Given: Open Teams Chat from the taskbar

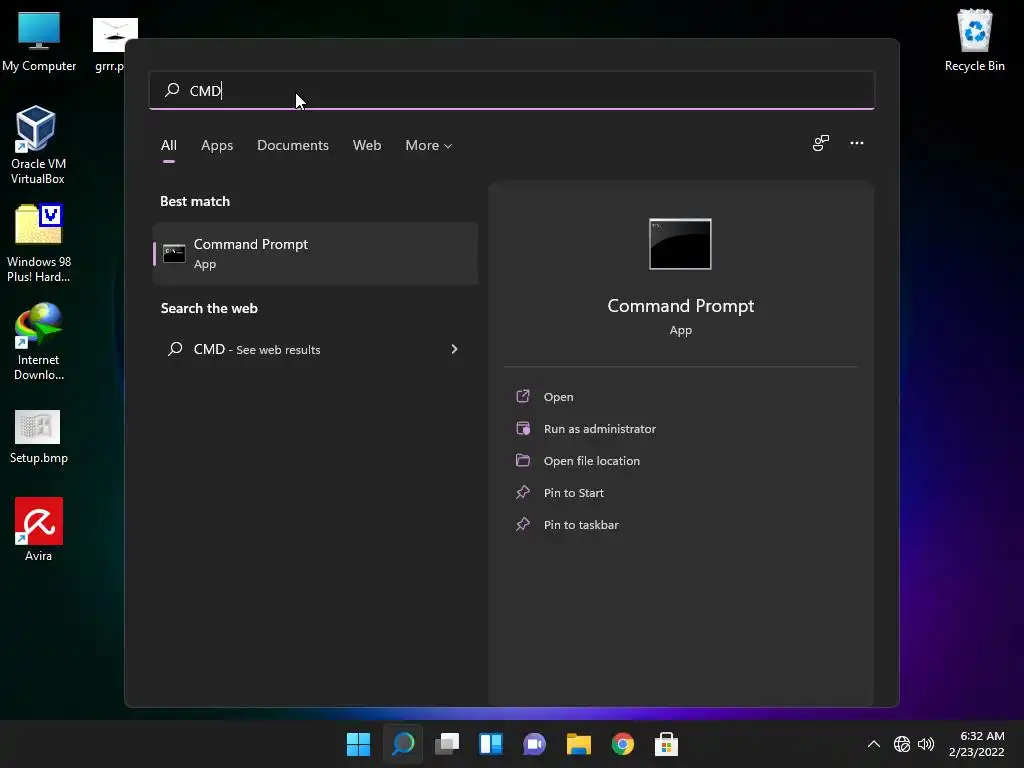Looking at the screenshot, I should [535, 744].
